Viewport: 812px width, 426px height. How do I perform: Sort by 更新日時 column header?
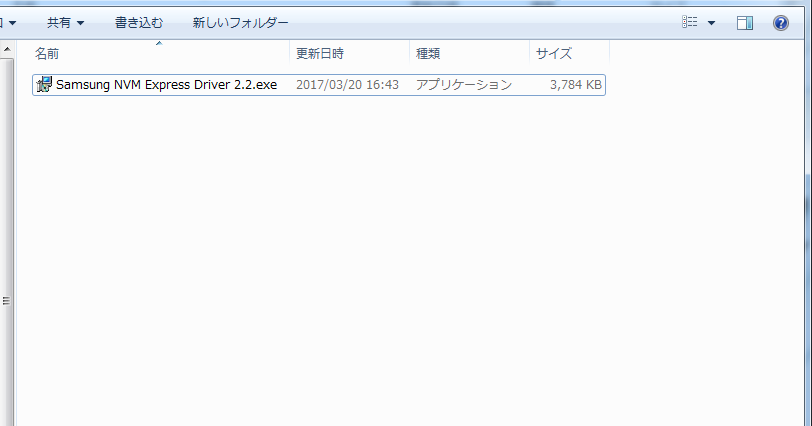point(350,53)
